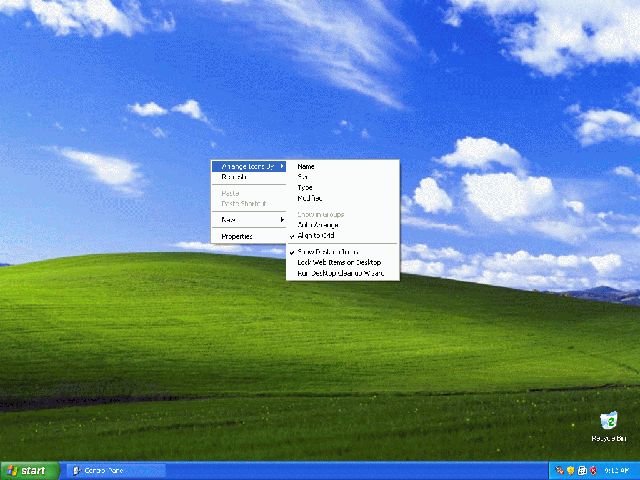Arrange icons by Type
This screenshot has height=480, width=640.
coord(342,187)
